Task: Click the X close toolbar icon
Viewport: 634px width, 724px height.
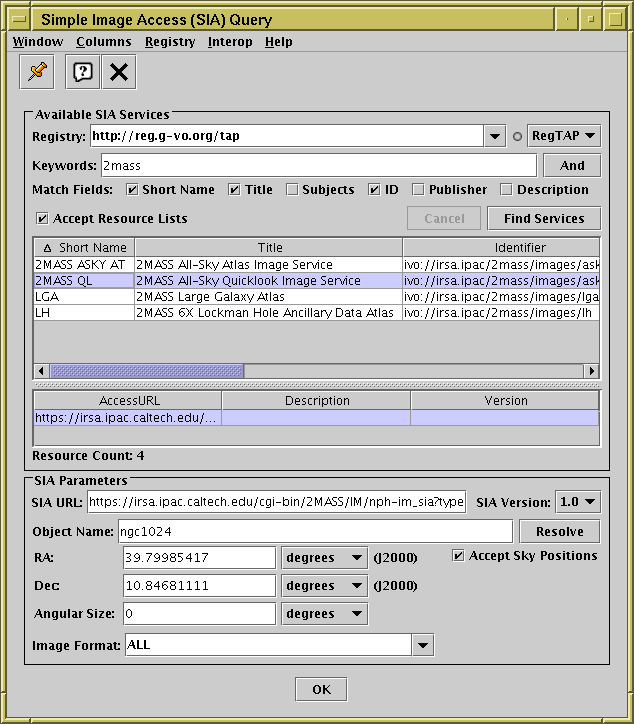Action: (x=119, y=72)
